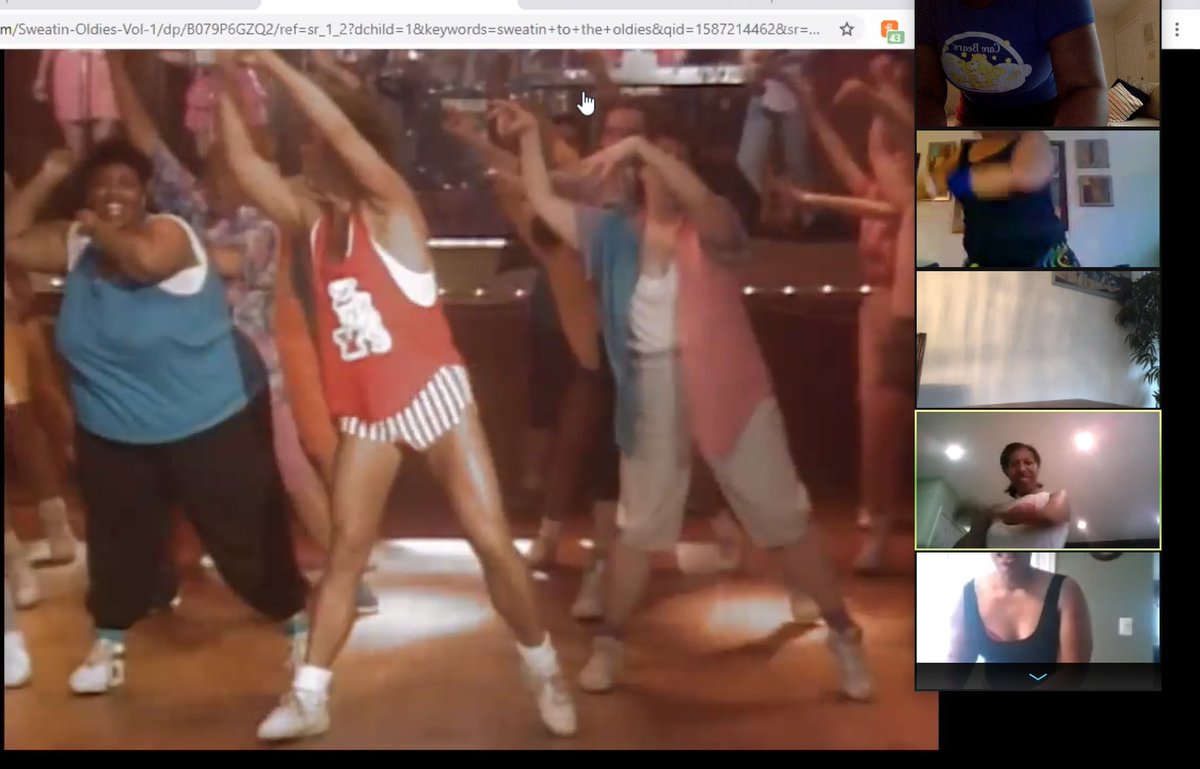Viewport: 1200px width, 769px height.
Task: Select the participant wearing the Care Bears shirt
Action: click(x=1038, y=62)
